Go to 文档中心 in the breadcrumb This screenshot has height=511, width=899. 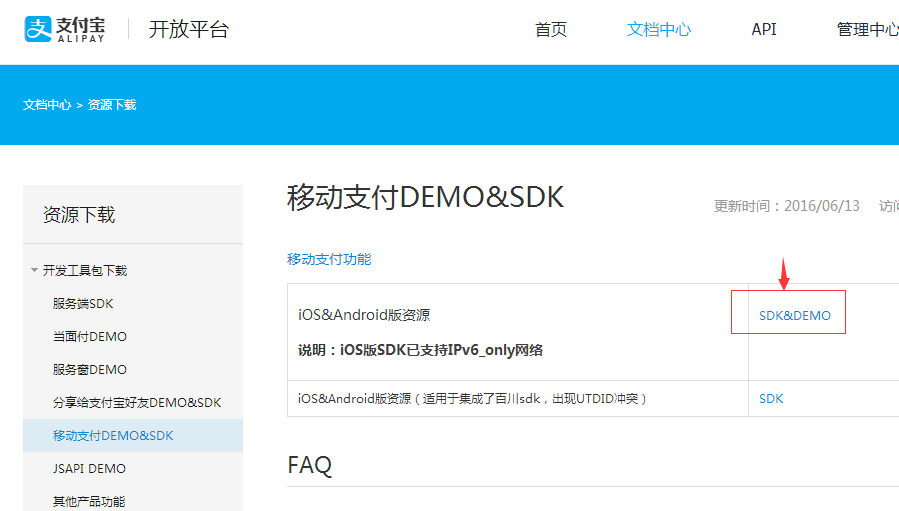[x=47, y=105]
